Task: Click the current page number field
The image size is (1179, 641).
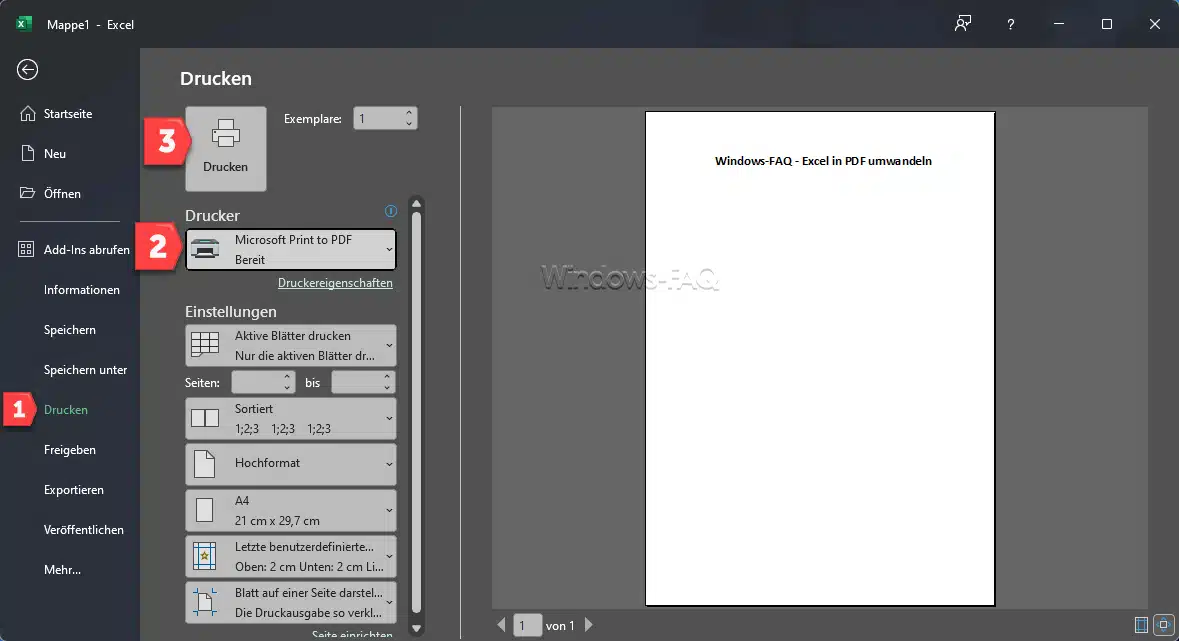Action: (x=527, y=625)
